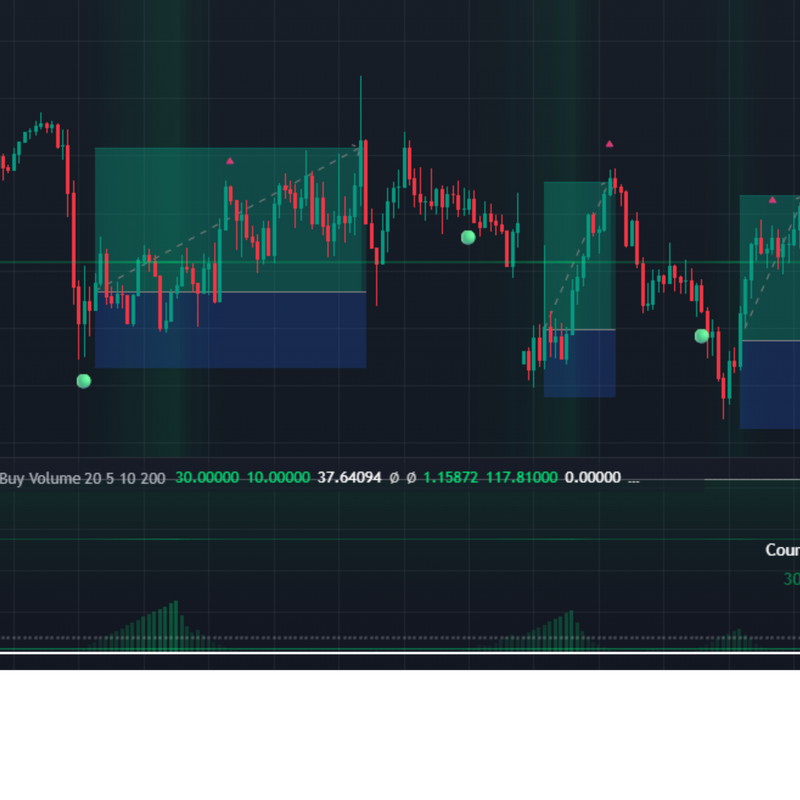The width and height of the screenshot is (800, 800).
Task: Select the first position's blue stop-loss zone
Action: point(230,330)
